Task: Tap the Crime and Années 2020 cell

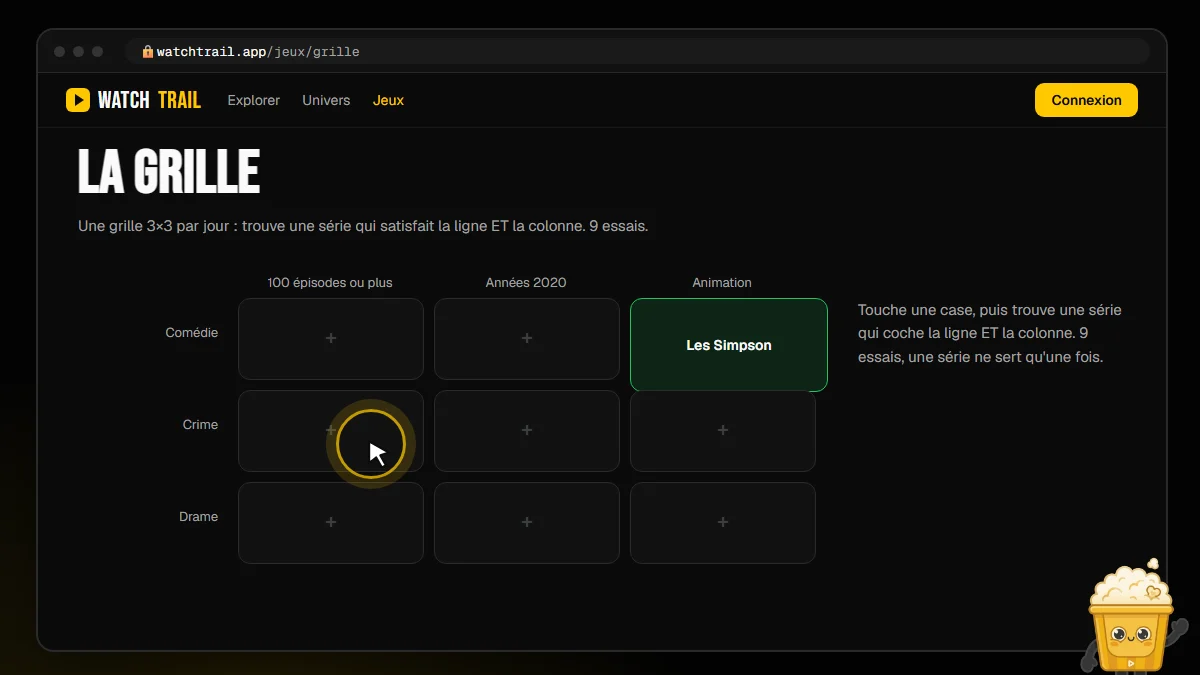Action: pos(527,431)
